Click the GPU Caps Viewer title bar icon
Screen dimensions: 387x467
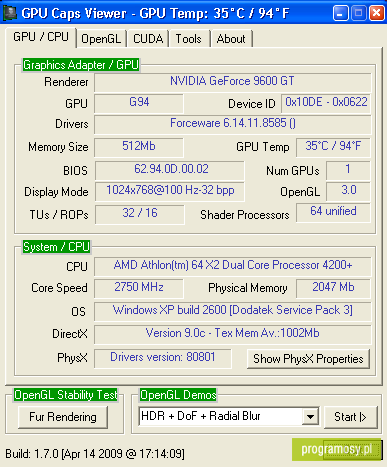(10, 12)
